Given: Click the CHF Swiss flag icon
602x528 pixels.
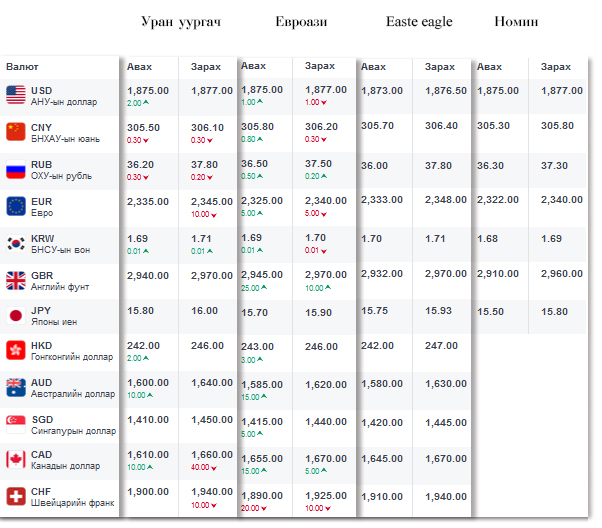Looking at the screenshot, I should pos(16,497).
